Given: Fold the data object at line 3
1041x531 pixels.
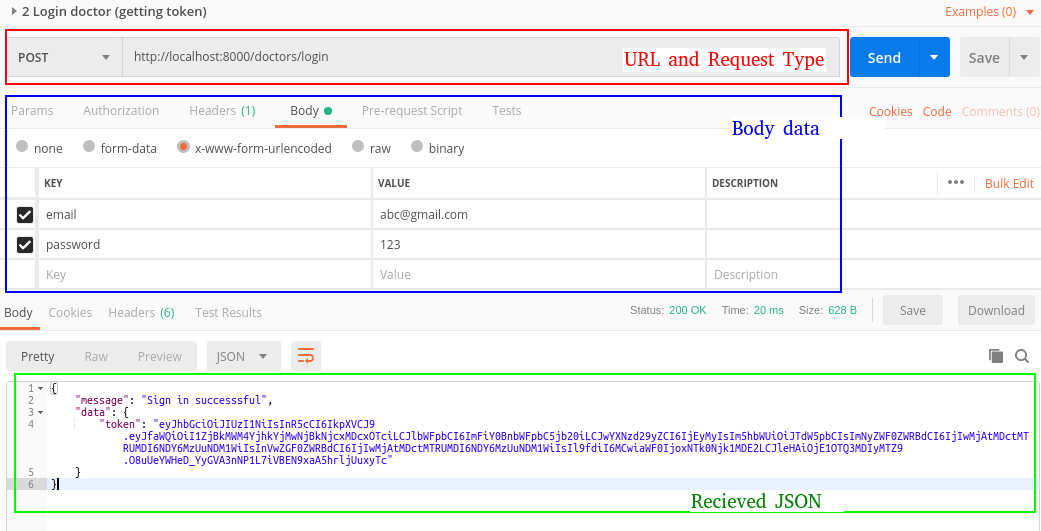Looking at the screenshot, I should pyautogui.click(x=40, y=412).
